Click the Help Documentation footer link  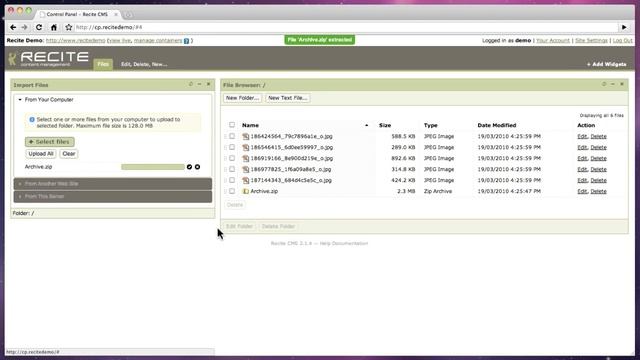click(x=344, y=244)
